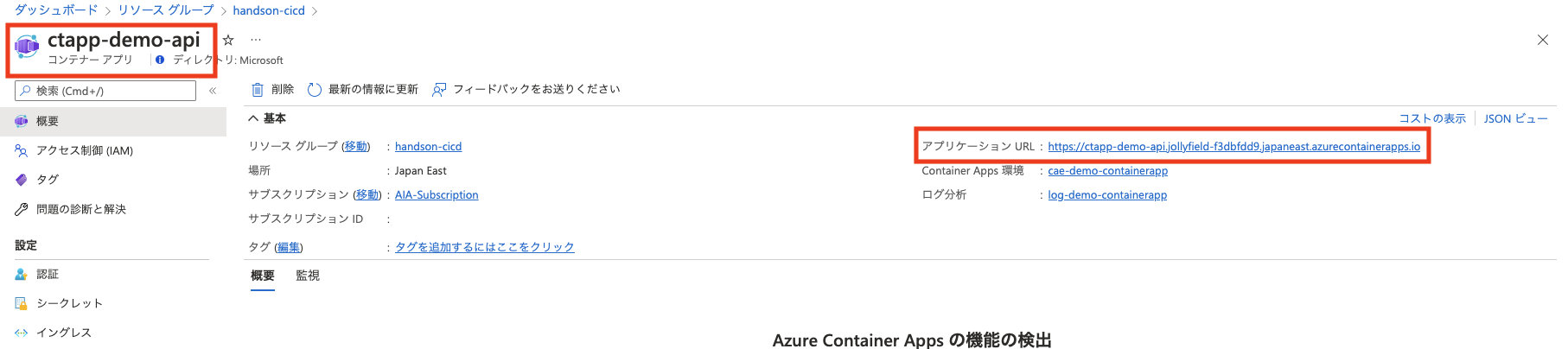Click the trash icon for 削除
Screen dimensions: 1568x349
coord(257,90)
